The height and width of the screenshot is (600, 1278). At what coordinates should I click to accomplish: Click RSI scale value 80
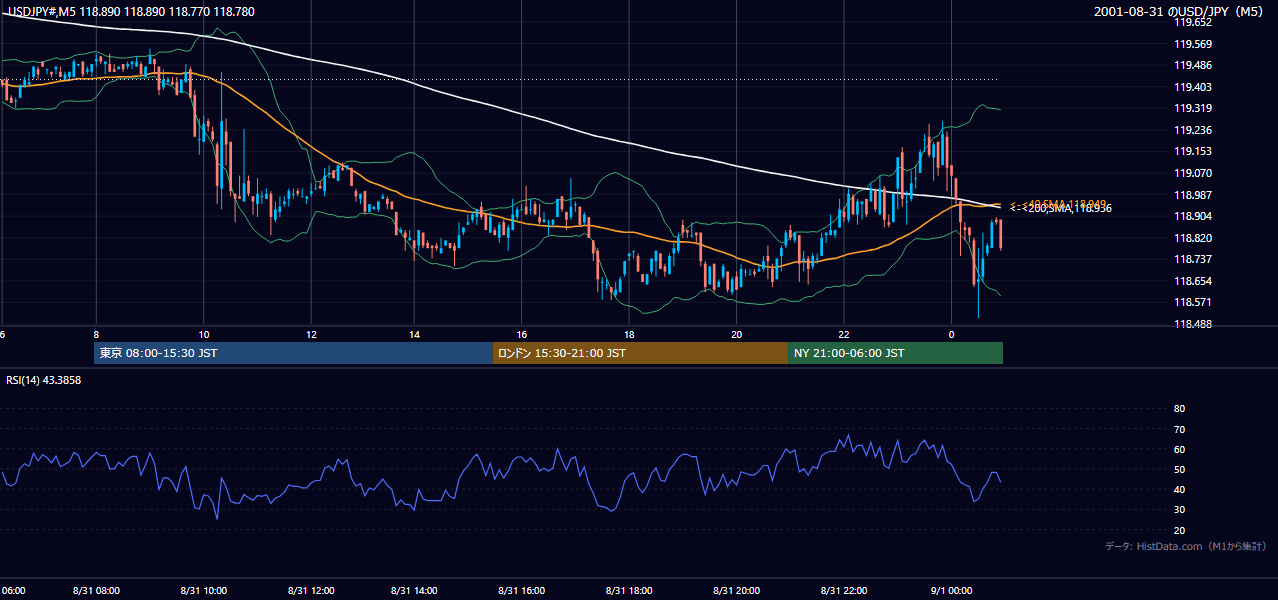pyautogui.click(x=1179, y=409)
